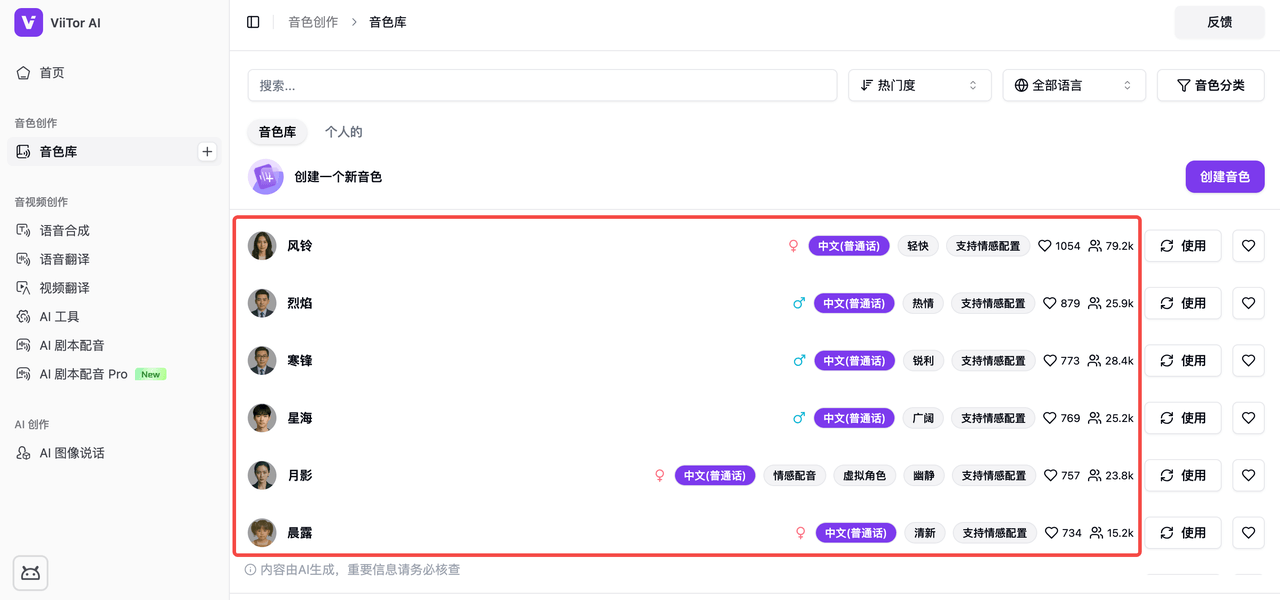Screen dimensions: 1280x600
Task: Open the 音色分类 filter
Action: tap(1210, 86)
